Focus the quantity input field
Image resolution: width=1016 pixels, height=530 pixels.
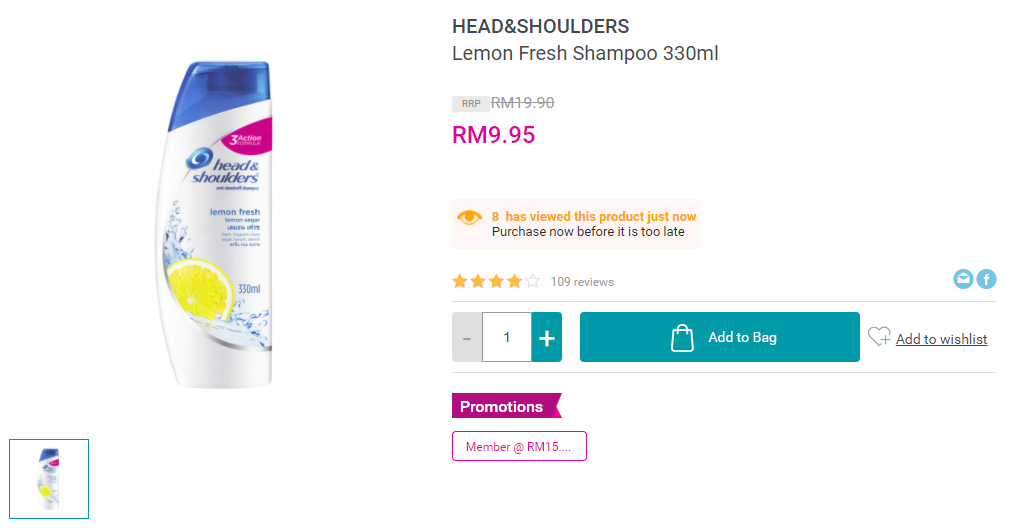[x=506, y=338]
